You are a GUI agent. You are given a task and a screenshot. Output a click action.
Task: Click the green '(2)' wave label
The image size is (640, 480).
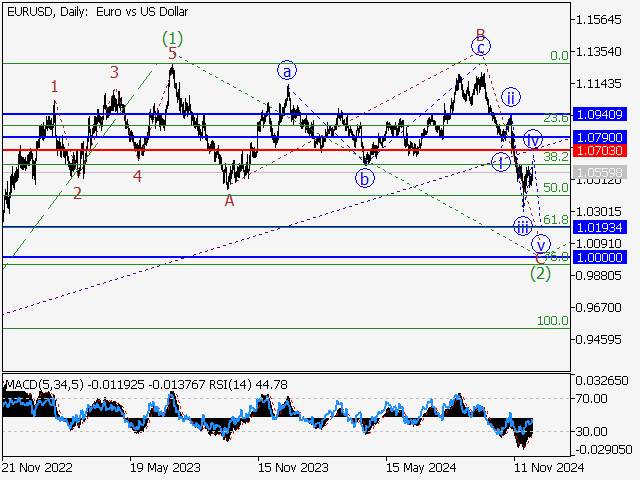[x=541, y=272]
